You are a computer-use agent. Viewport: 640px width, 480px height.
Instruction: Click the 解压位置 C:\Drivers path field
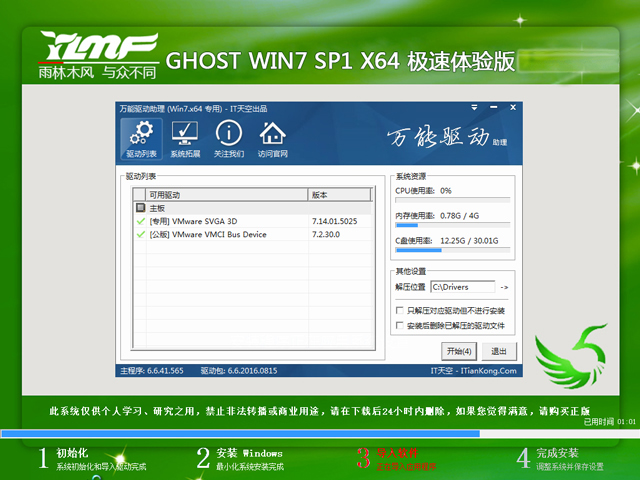[x=461, y=288]
